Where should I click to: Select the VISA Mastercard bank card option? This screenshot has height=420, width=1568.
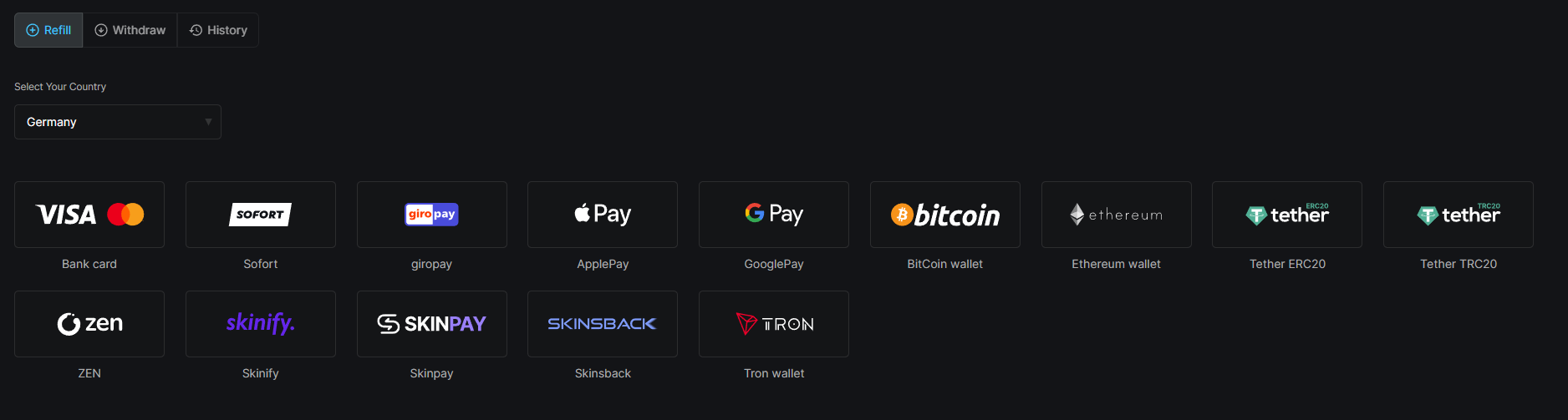[x=89, y=215]
